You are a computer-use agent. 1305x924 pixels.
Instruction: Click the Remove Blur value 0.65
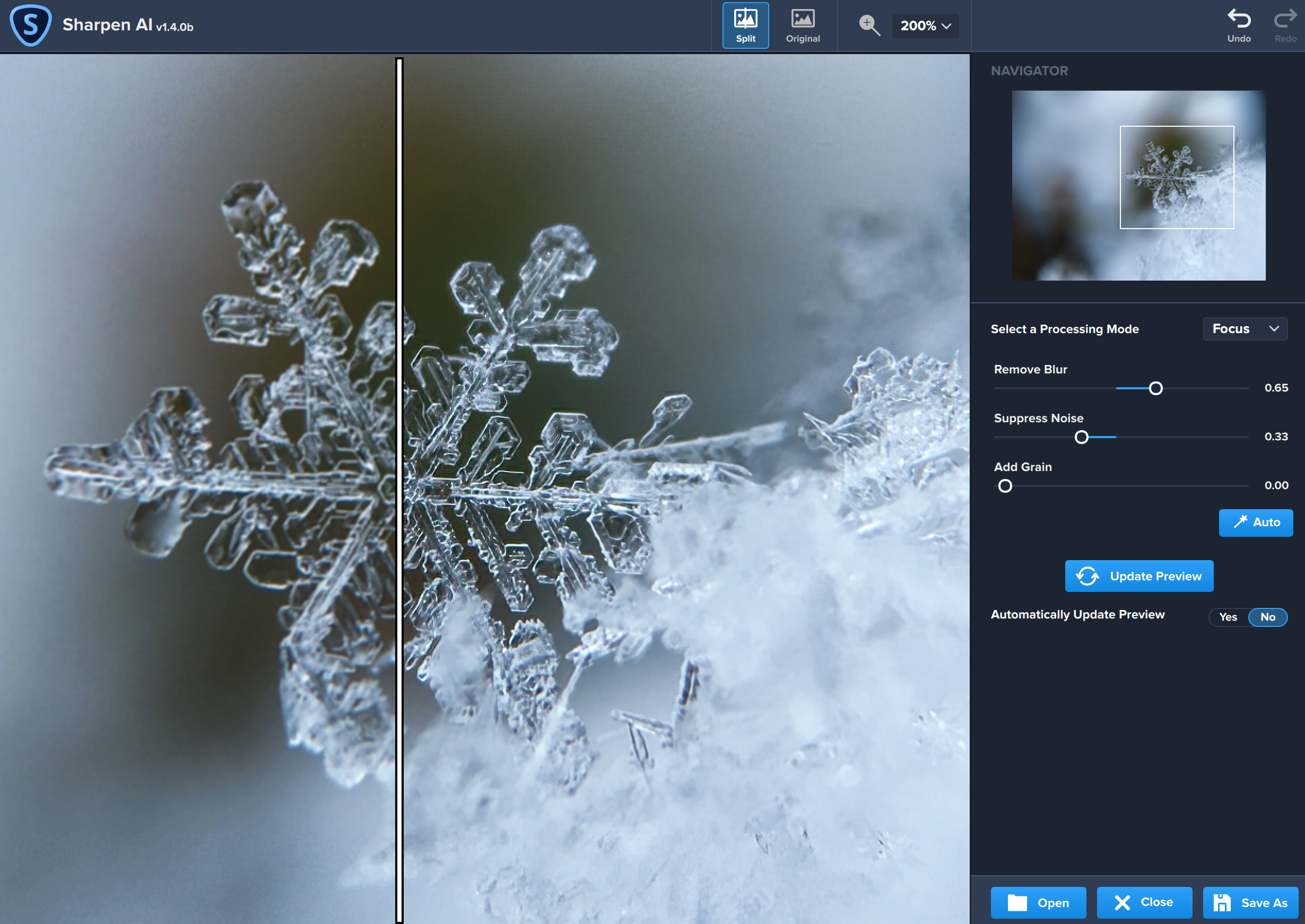coord(1276,388)
